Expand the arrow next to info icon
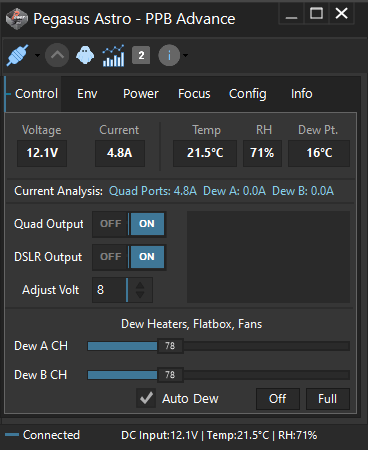This screenshot has width=368, height=450. coord(186,55)
